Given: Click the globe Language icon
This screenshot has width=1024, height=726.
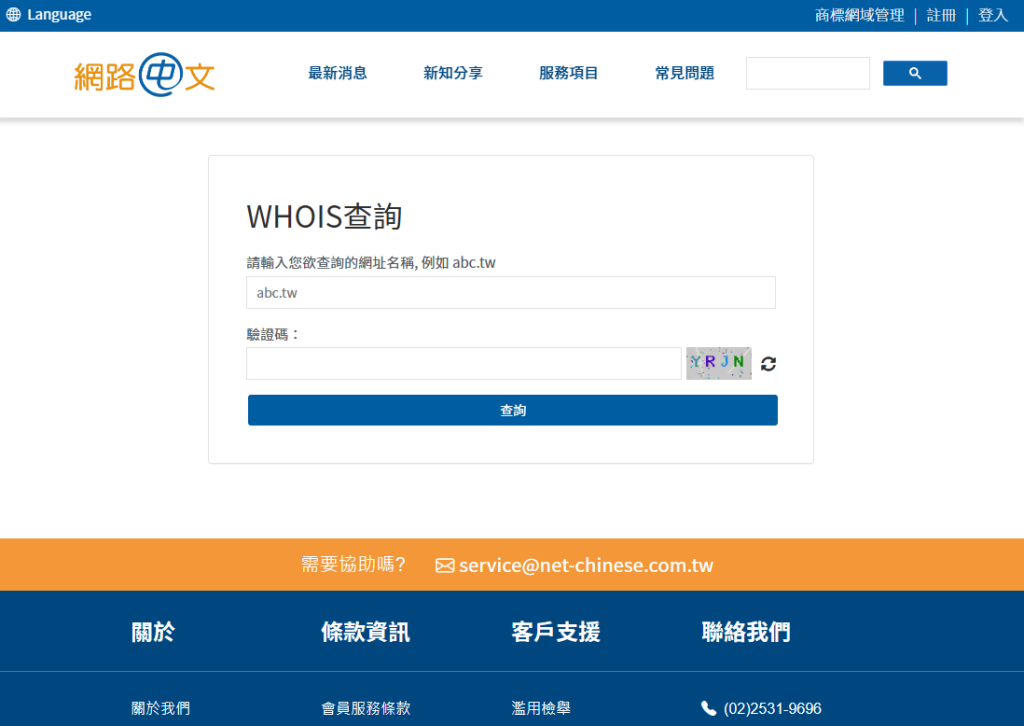Looking at the screenshot, I should 13,14.
